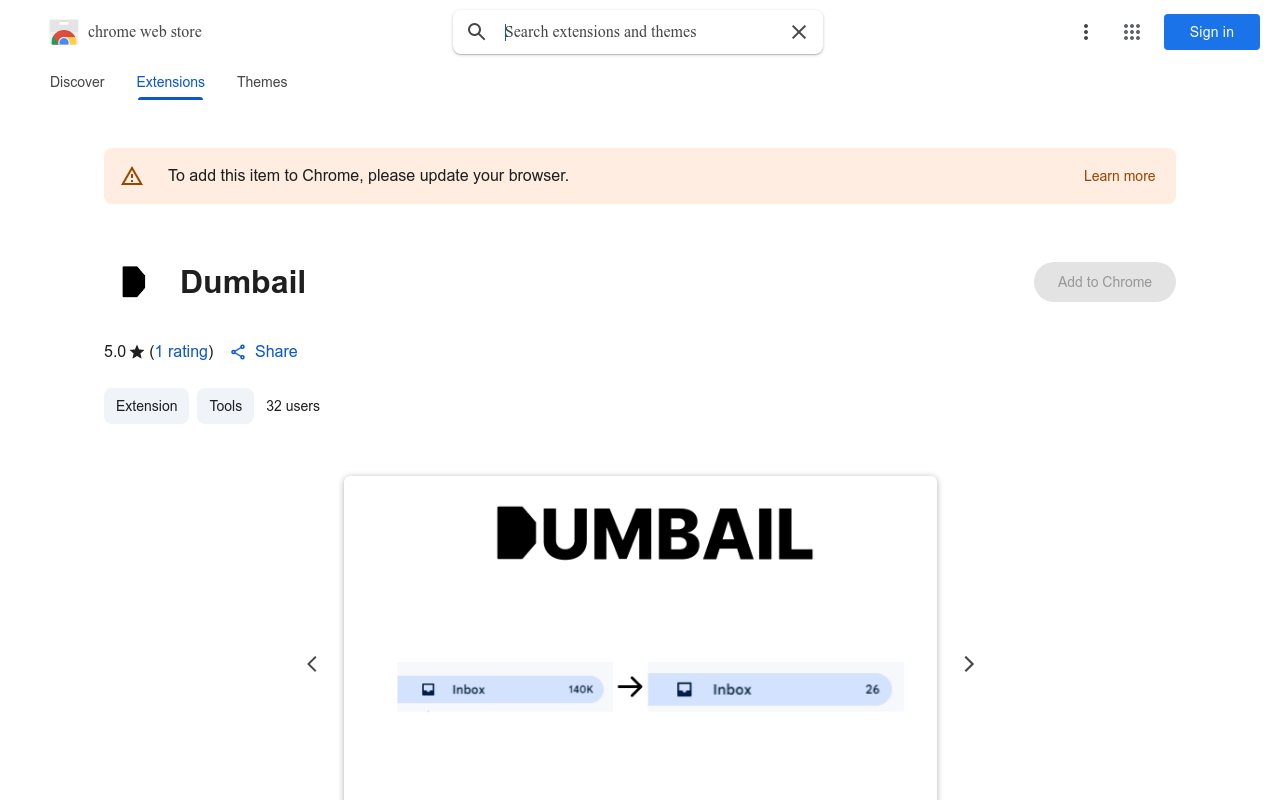The height and width of the screenshot is (800, 1280).
Task: Click the Sign in button
Action: pyautogui.click(x=1212, y=32)
